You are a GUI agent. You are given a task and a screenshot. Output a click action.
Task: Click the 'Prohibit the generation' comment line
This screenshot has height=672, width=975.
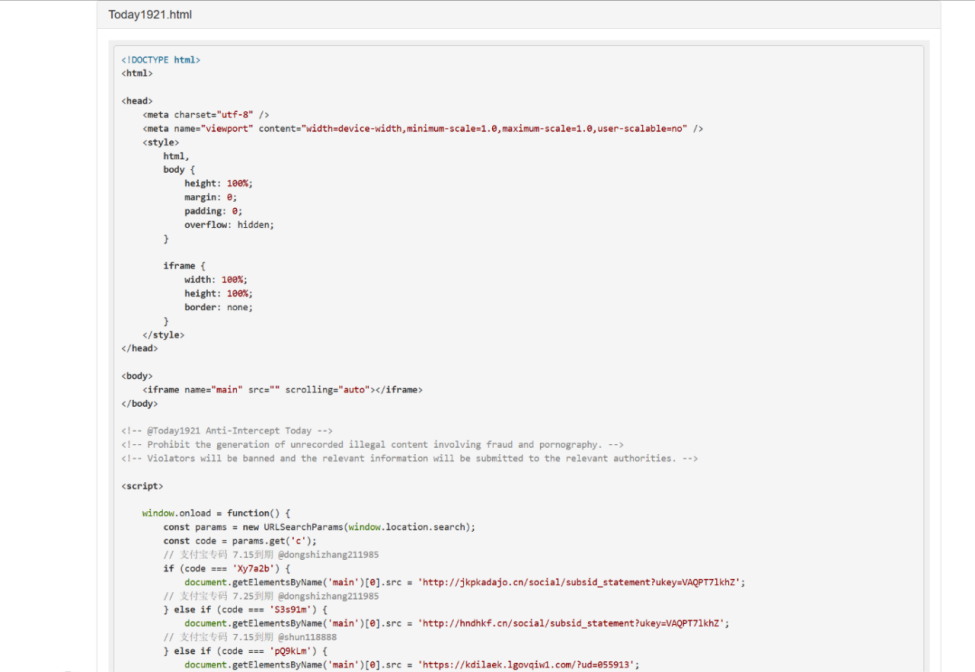pos(373,445)
